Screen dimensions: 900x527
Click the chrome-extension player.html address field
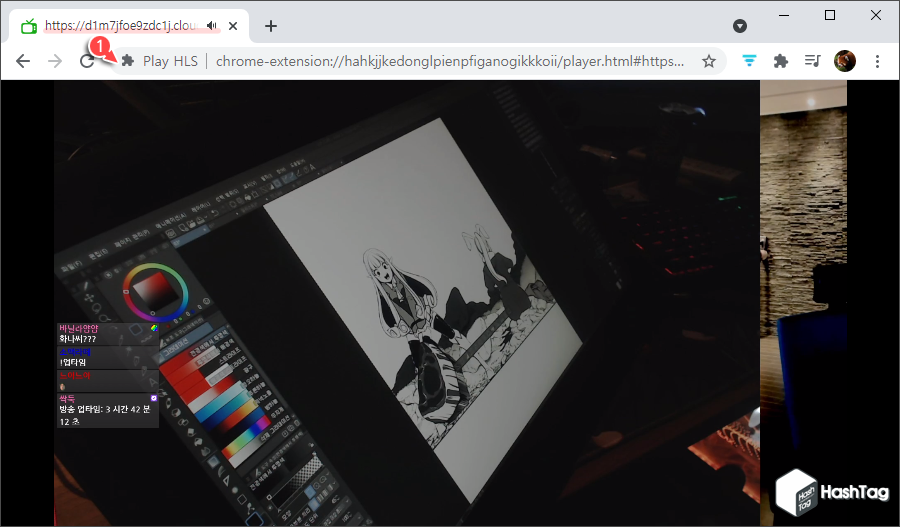click(x=450, y=61)
